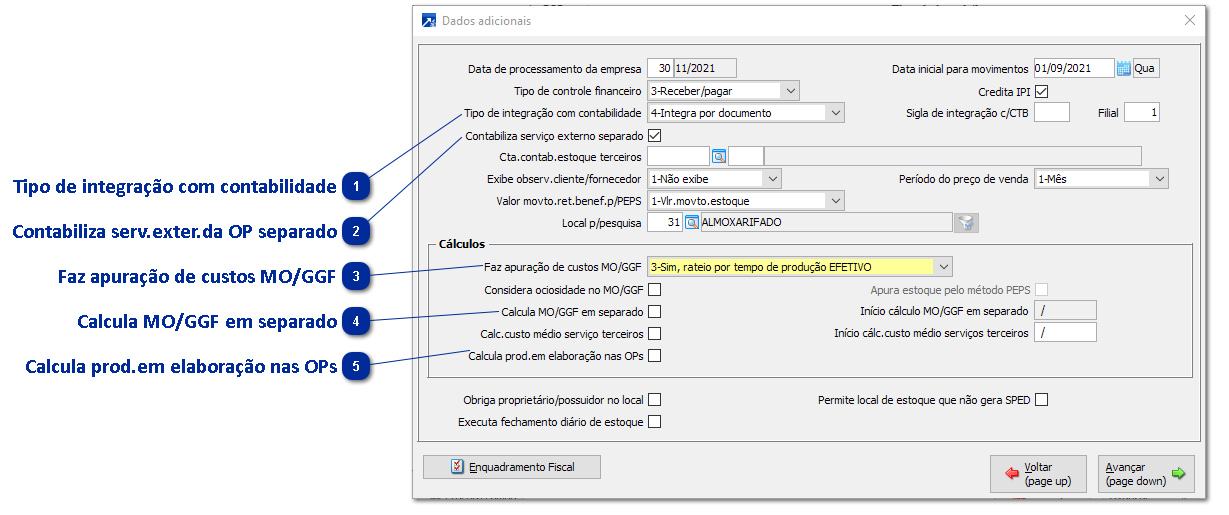
Task: Uncheck Contabiliza serviço externo separado
Action: pos(655,135)
